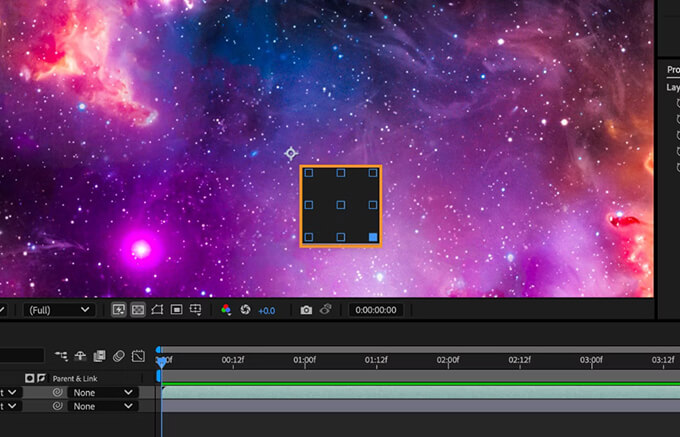The image size is (680, 437).
Task: Click the 3D layer column switch header icon
Action: point(41,378)
